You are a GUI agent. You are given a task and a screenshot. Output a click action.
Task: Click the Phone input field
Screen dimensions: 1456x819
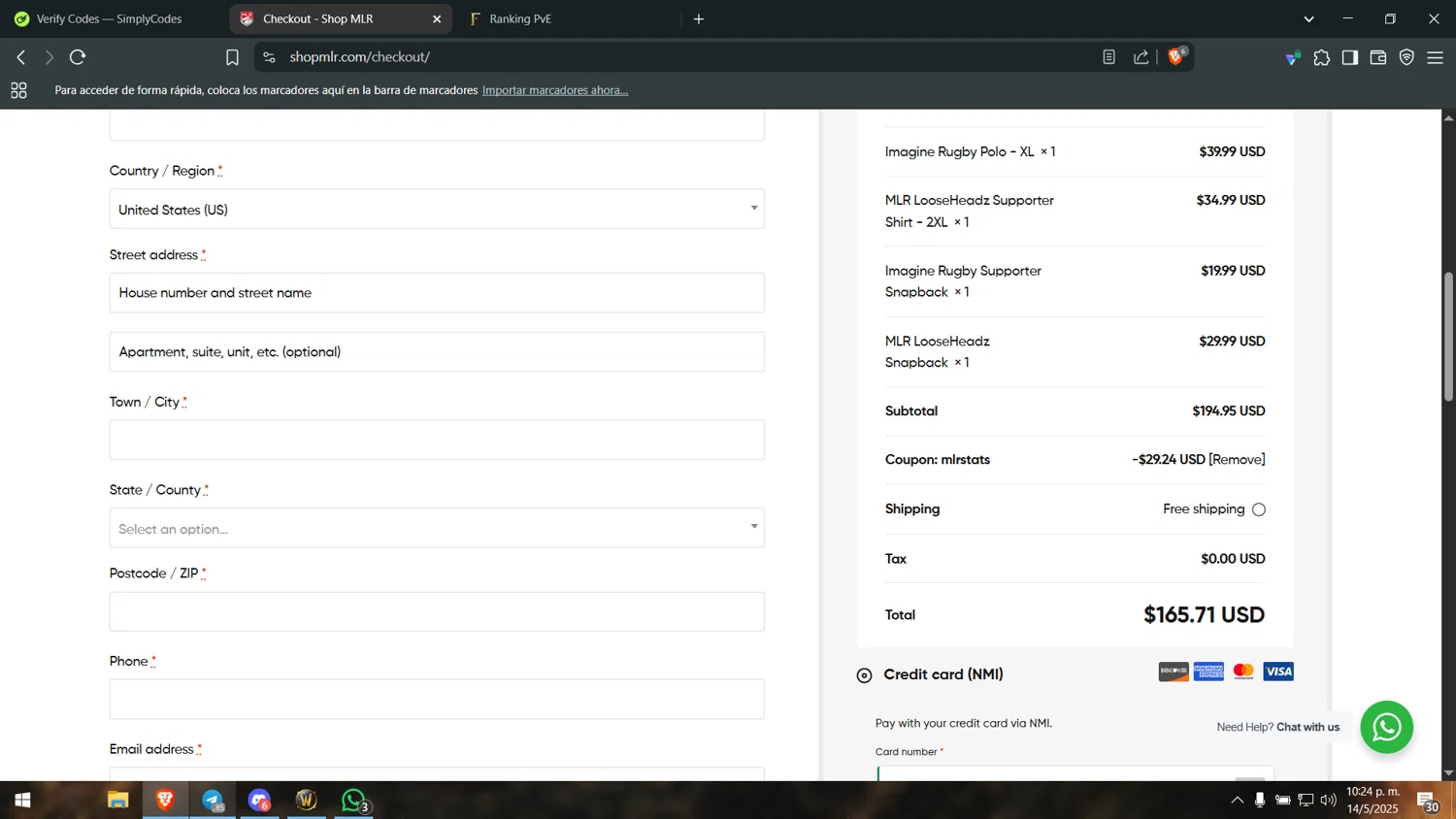[x=437, y=699]
